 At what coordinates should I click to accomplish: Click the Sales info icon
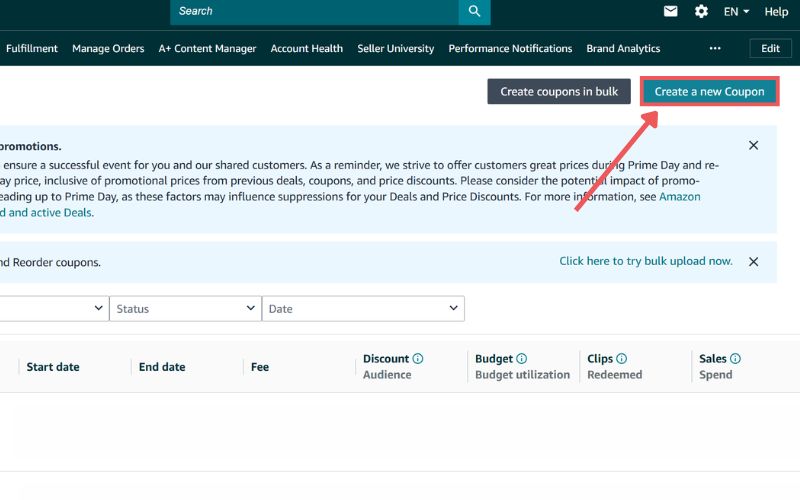click(735, 359)
